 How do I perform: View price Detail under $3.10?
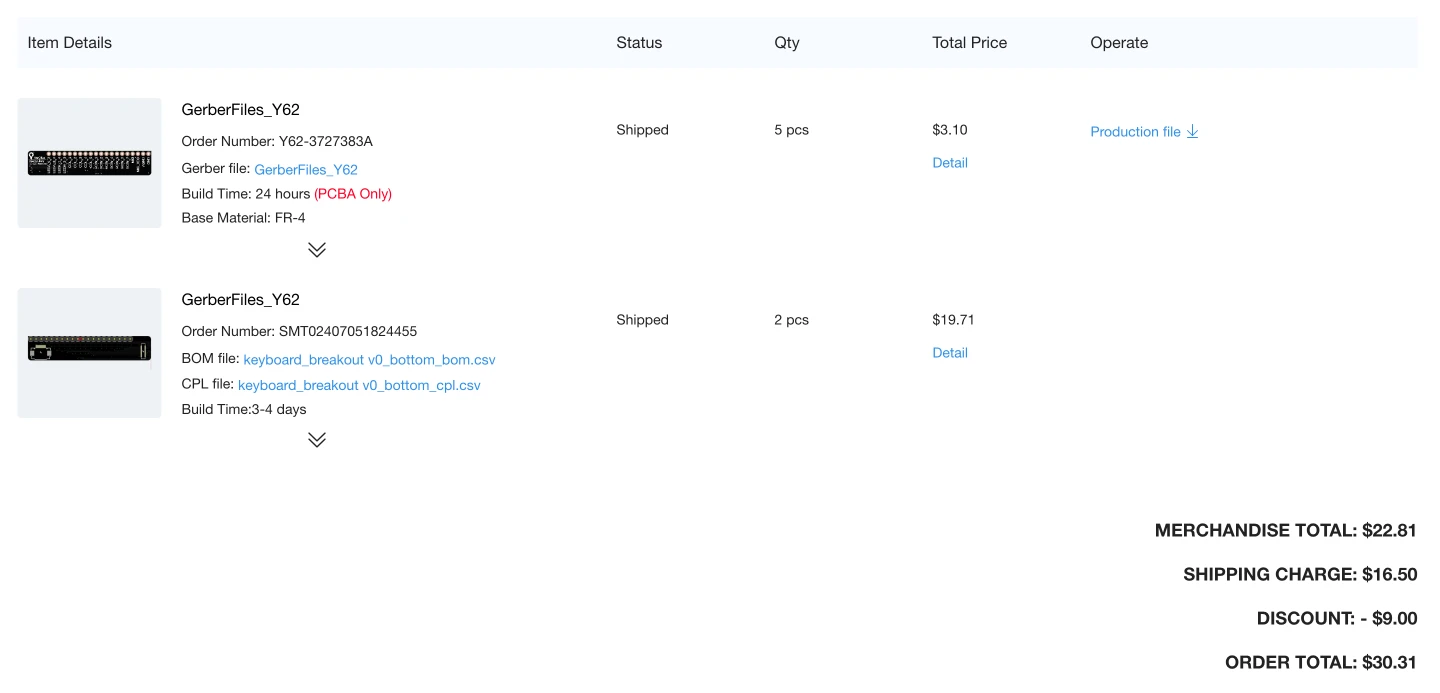pyautogui.click(x=950, y=163)
